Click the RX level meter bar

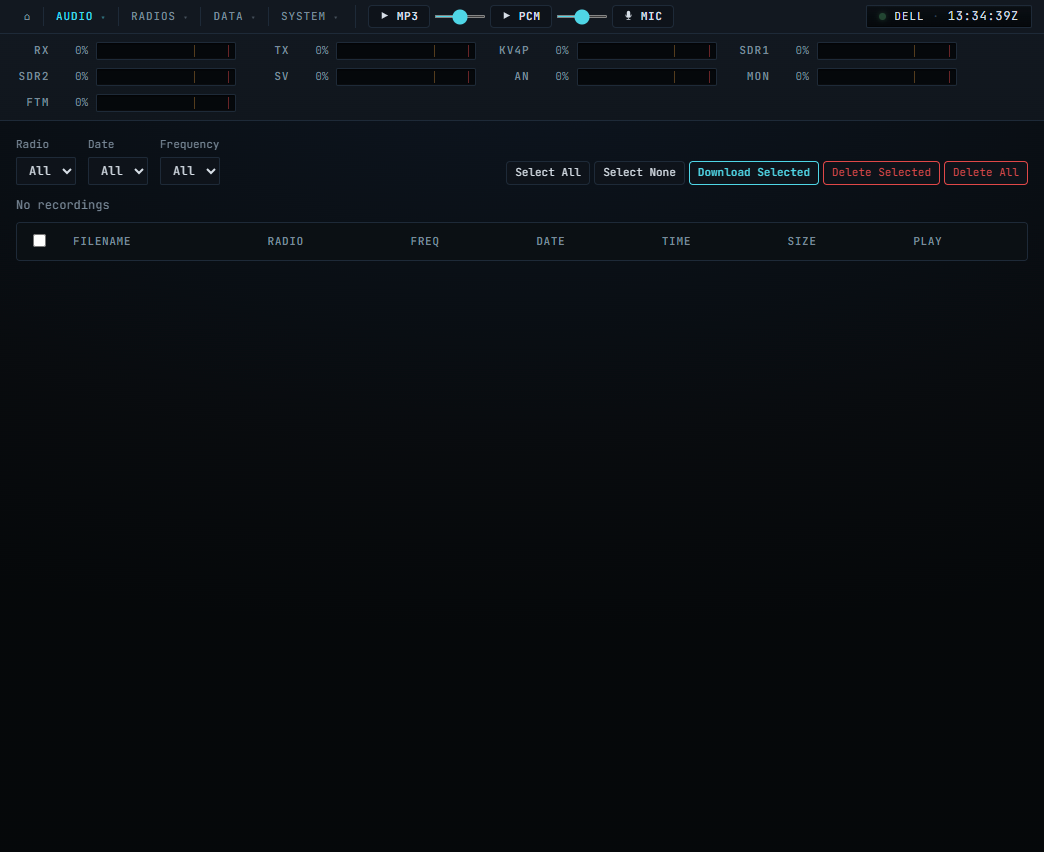coord(166,51)
